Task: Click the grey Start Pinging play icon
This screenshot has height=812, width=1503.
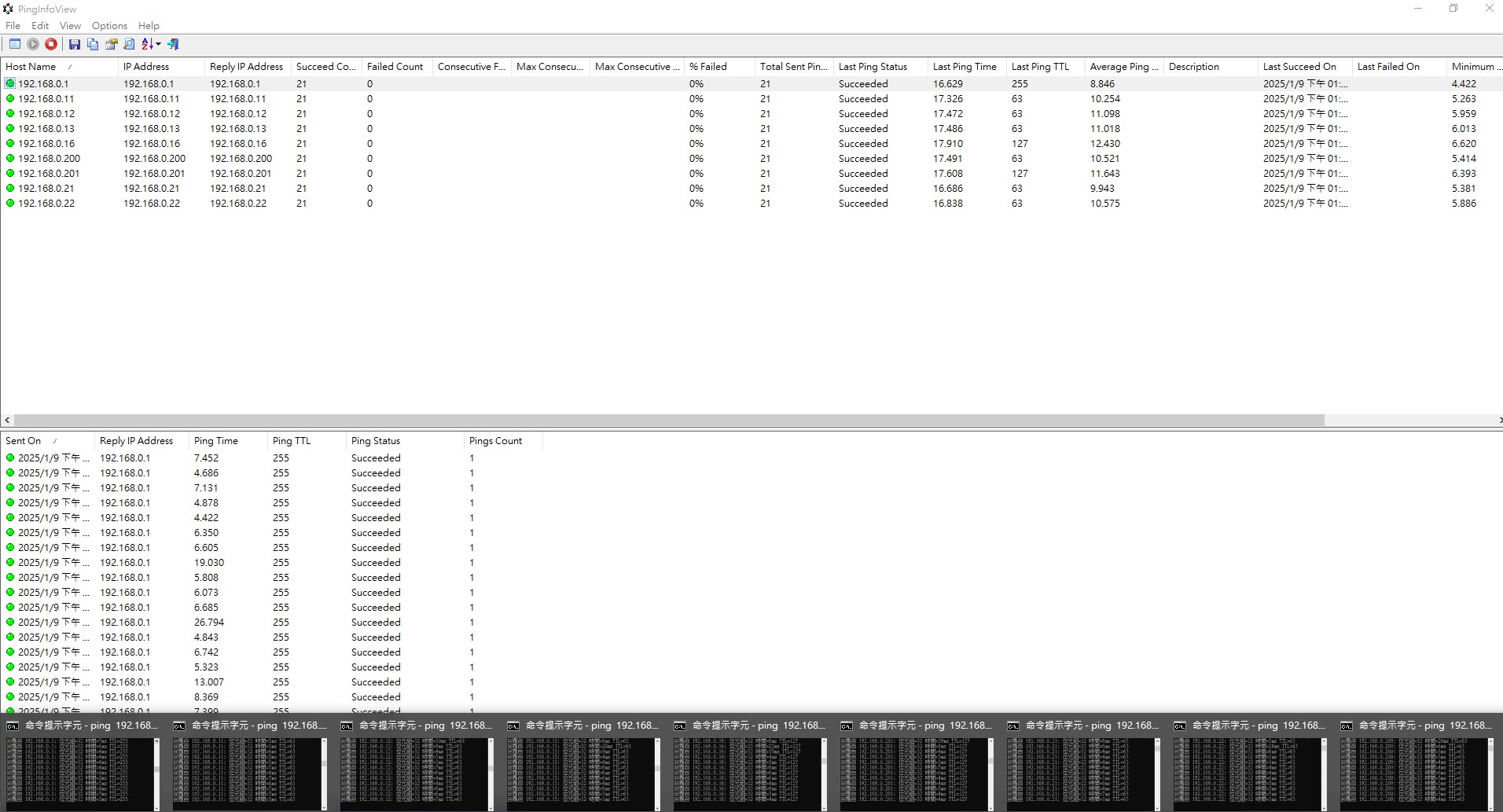Action: [x=33, y=45]
